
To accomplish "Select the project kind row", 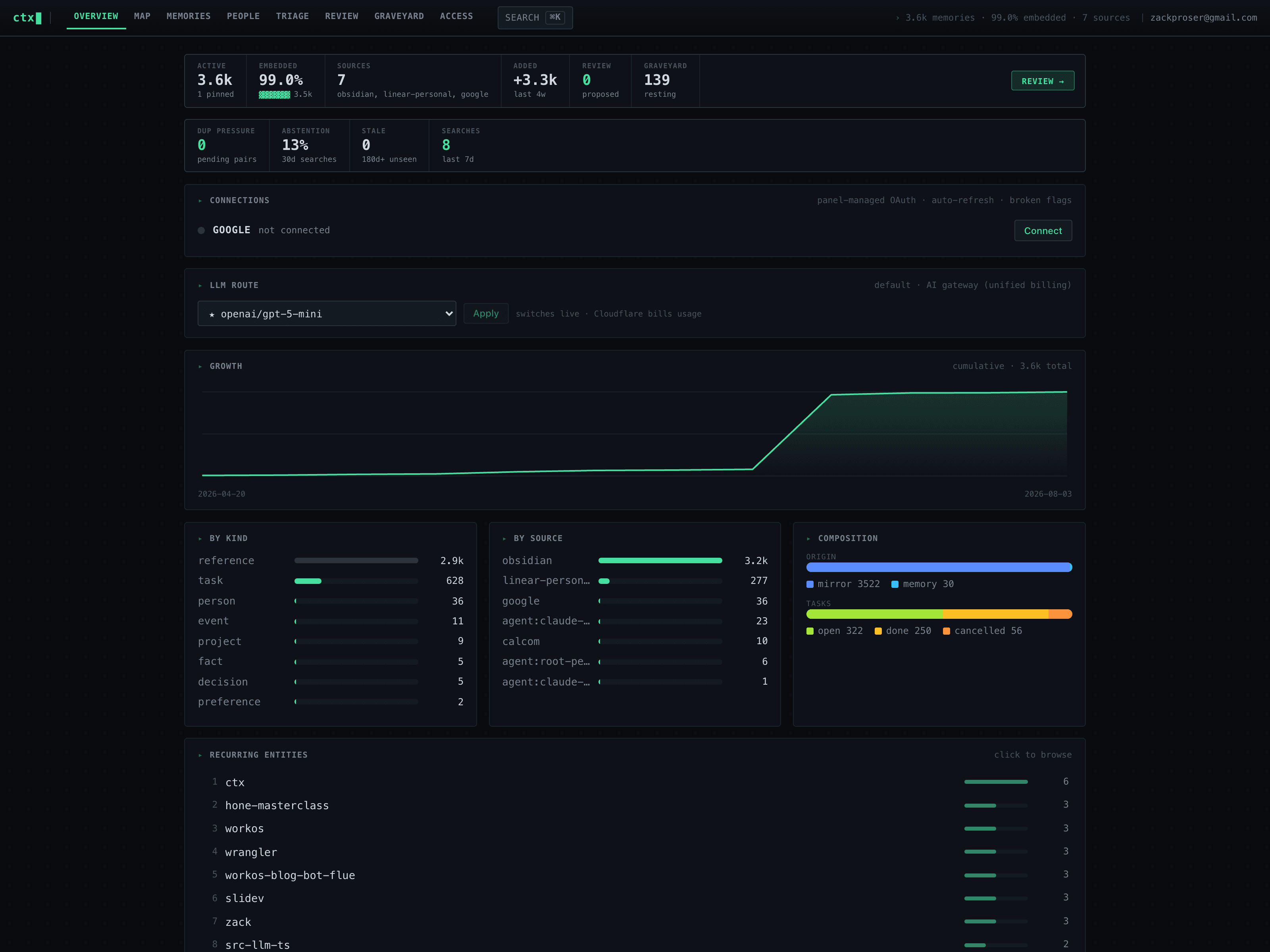I will coord(331,641).
